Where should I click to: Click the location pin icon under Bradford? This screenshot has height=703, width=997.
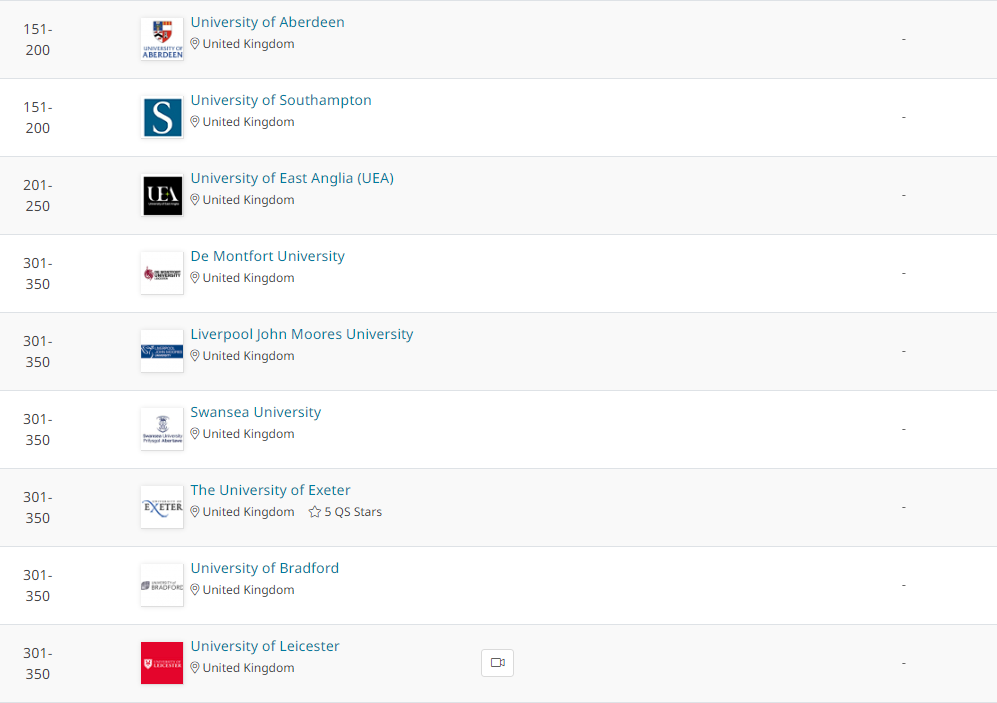tap(195, 590)
